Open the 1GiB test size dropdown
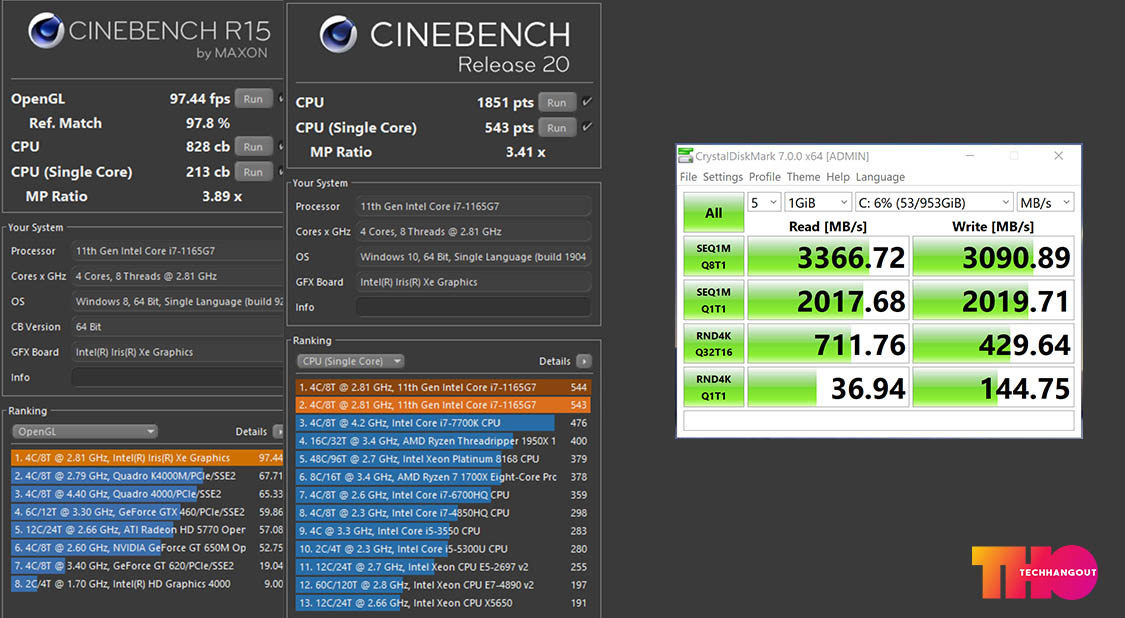The width and height of the screenshot is (1125, 618). click(x=817, y=203)
